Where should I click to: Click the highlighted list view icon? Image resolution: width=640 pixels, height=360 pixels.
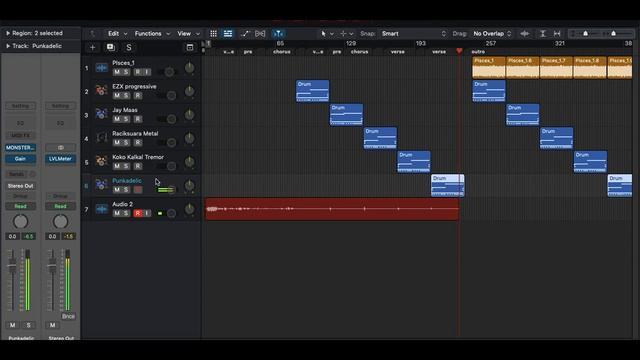(x=228, y=33)
